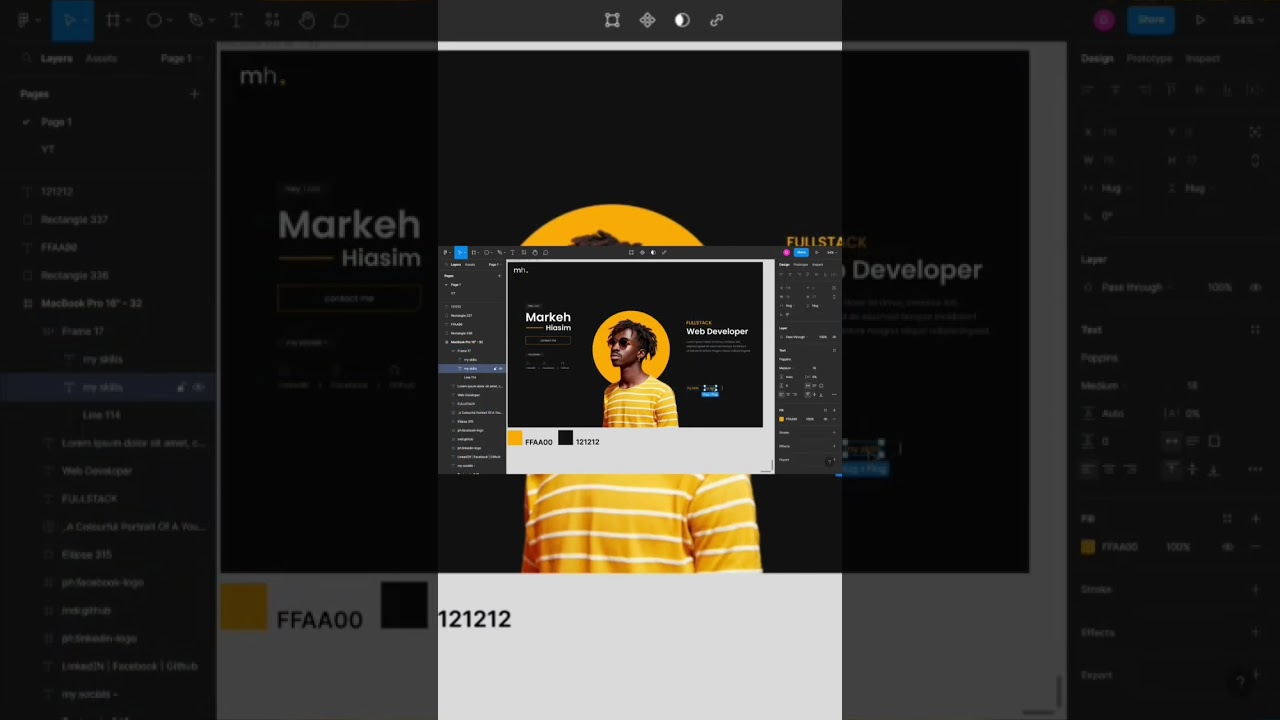Select the Move tool in toolbar
Screen dimensions: 1280x720
69,20
